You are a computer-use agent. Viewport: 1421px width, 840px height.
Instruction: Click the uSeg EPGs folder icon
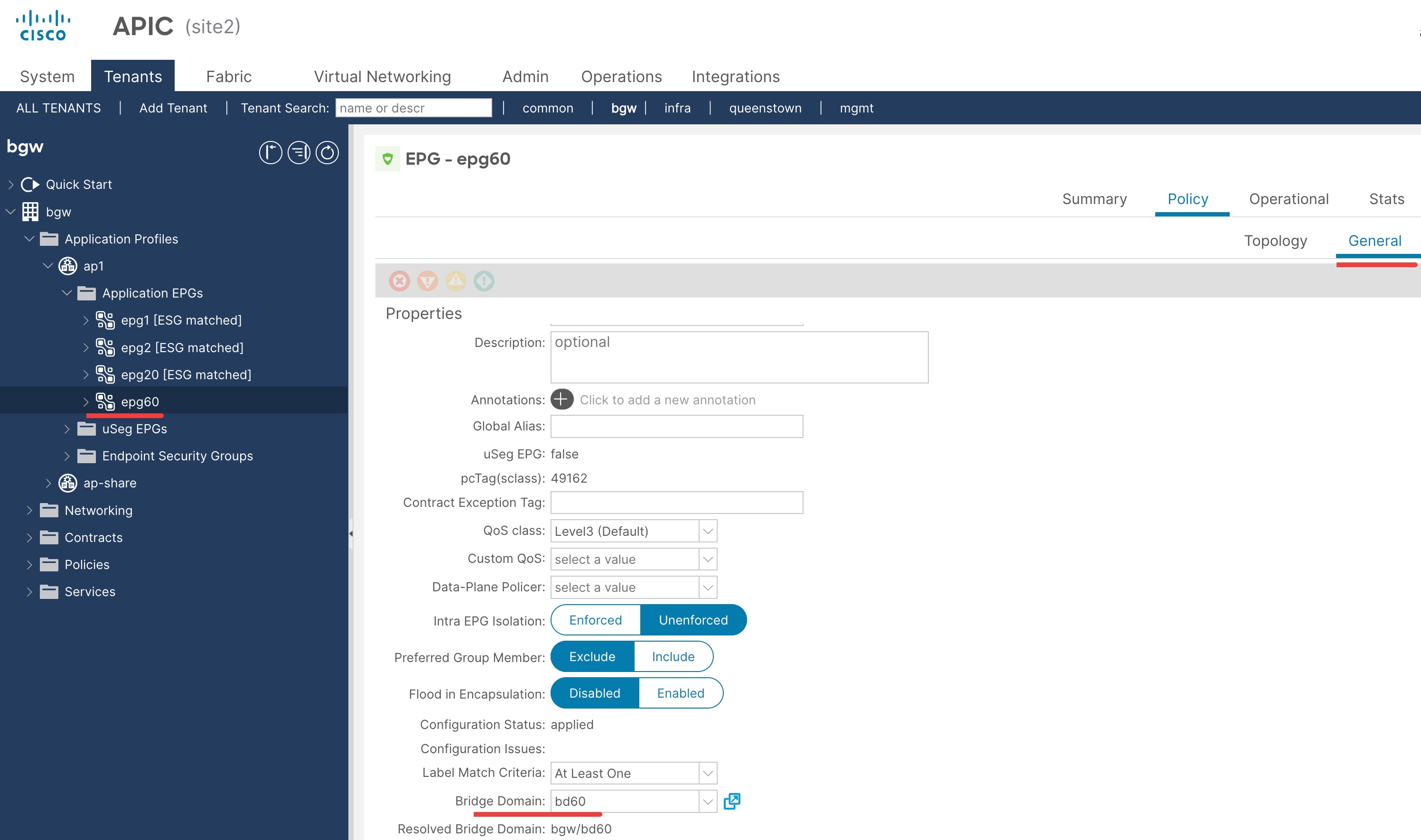86,429
